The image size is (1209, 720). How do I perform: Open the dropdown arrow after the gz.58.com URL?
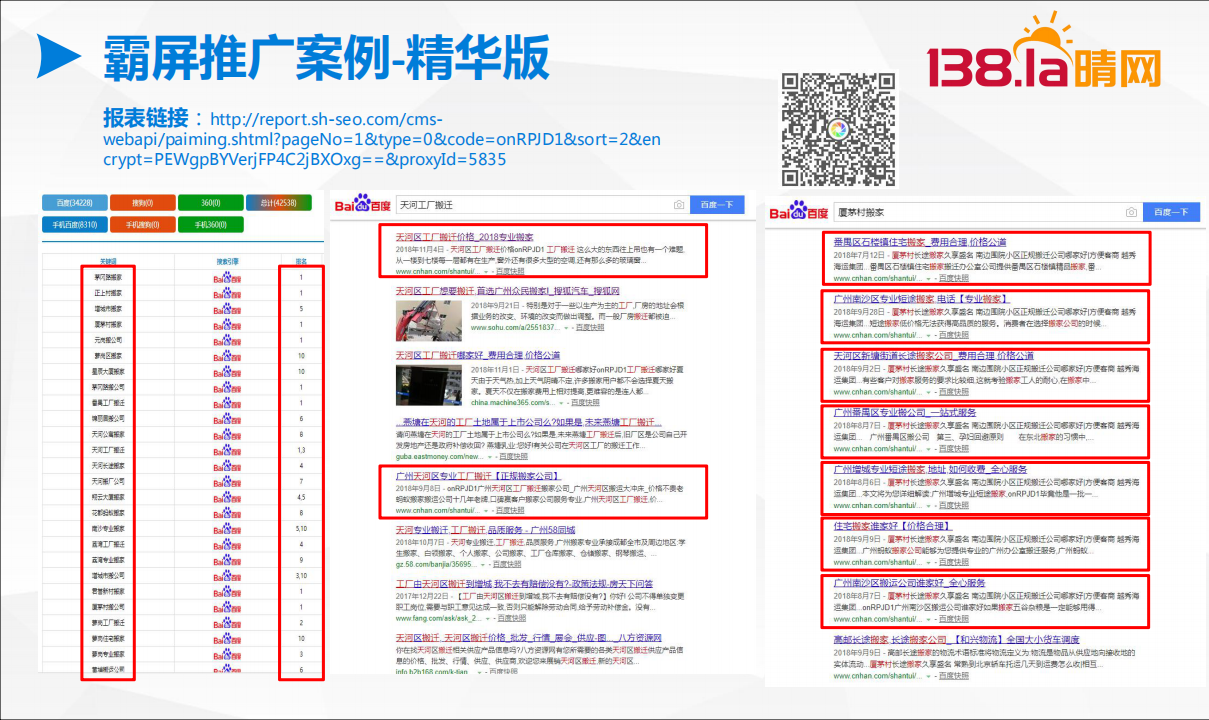pos(485,564)
